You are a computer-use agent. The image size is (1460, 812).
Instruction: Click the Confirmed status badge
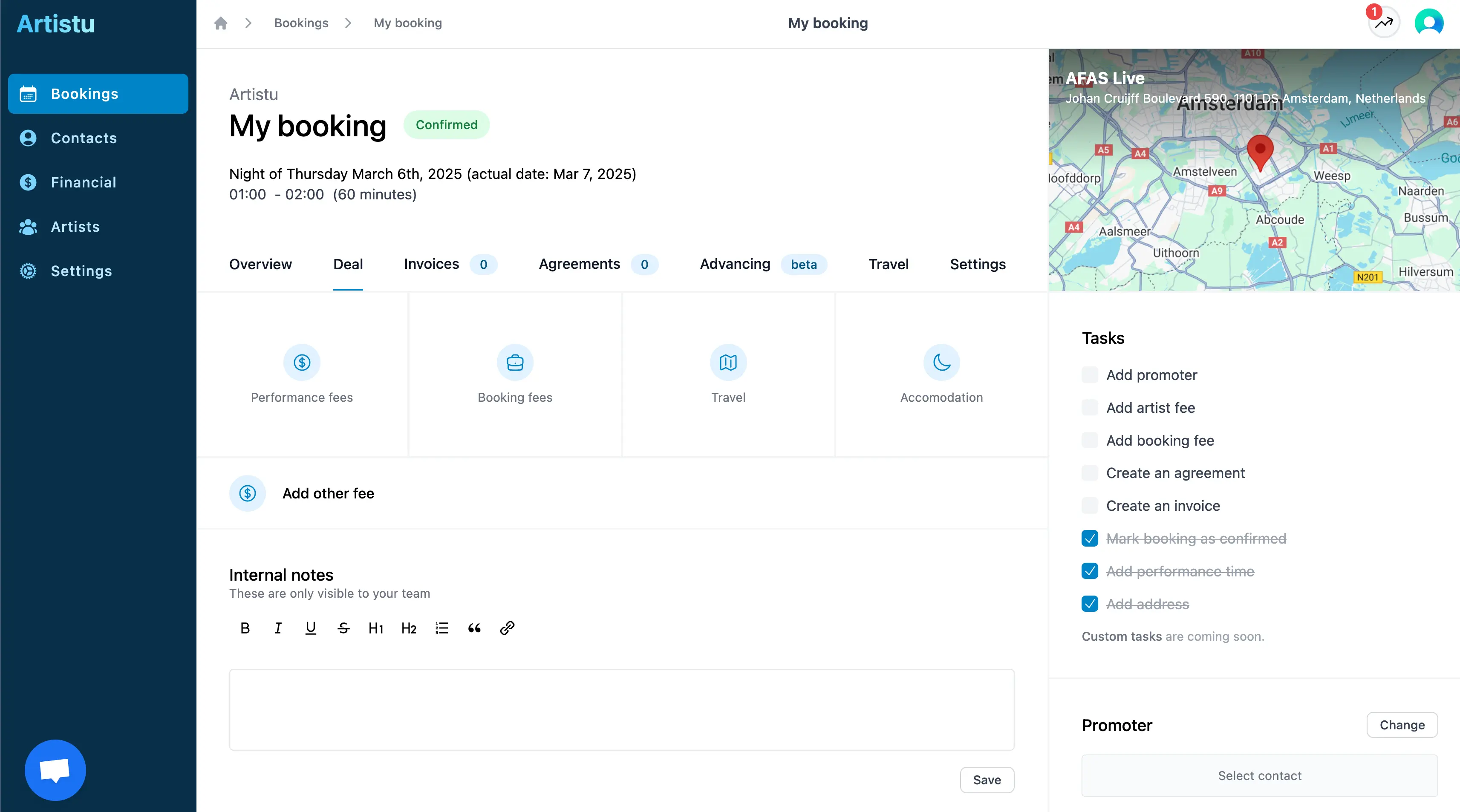pyautogui.click(x=446, y=125)
